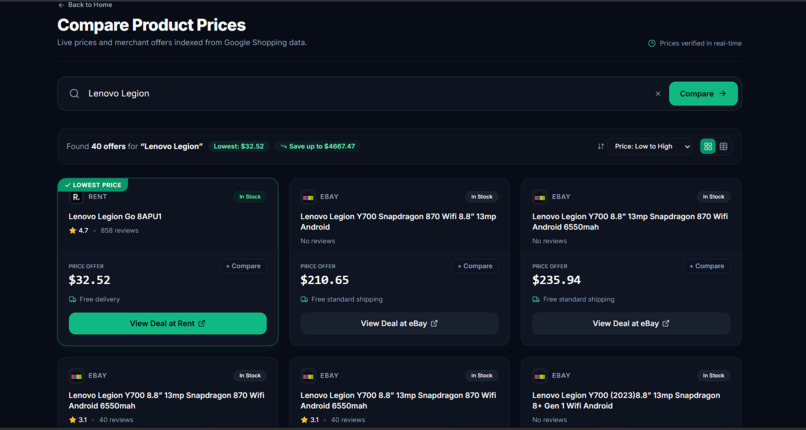
Task: Switch to grid view layout
Action: [x=708, y=146]
